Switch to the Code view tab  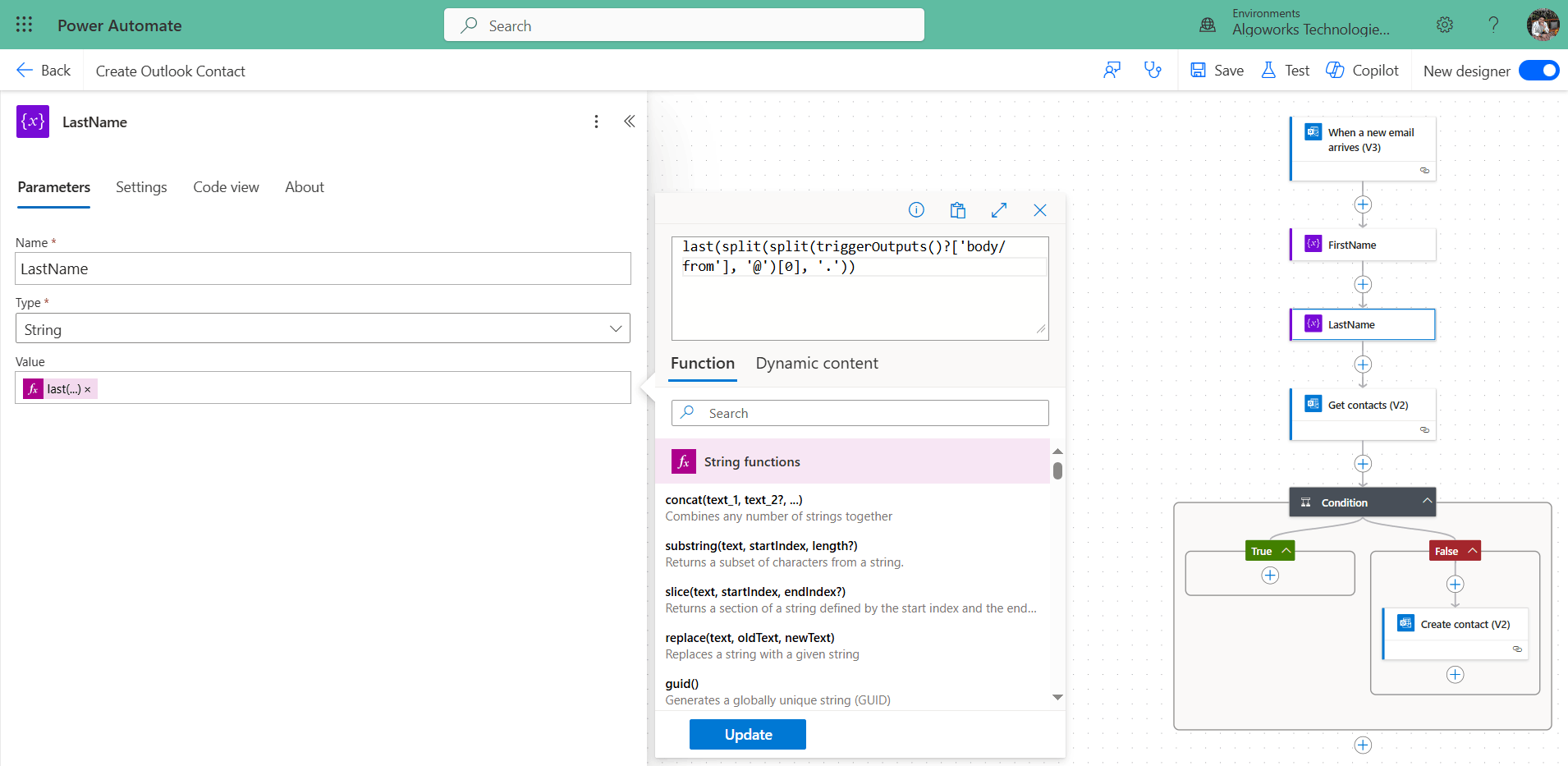click(x=226, y=187)
